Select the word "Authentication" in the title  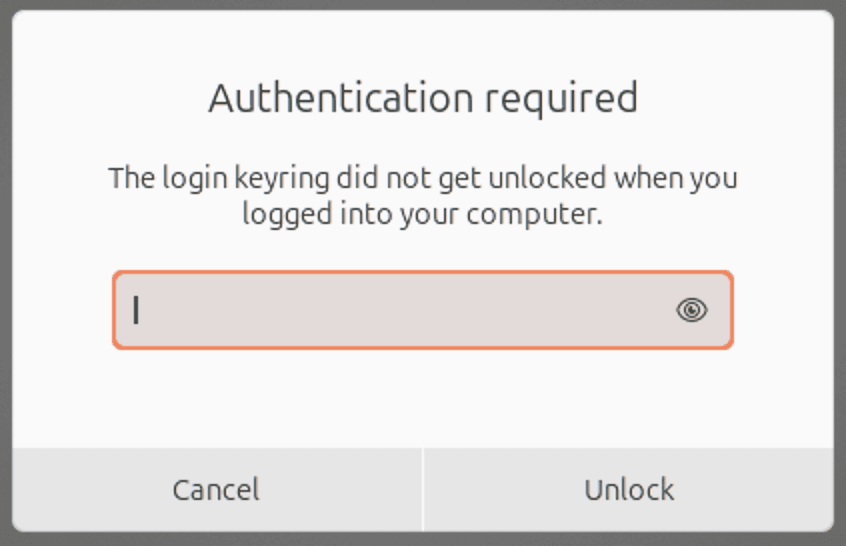click(x=340, y=98)
